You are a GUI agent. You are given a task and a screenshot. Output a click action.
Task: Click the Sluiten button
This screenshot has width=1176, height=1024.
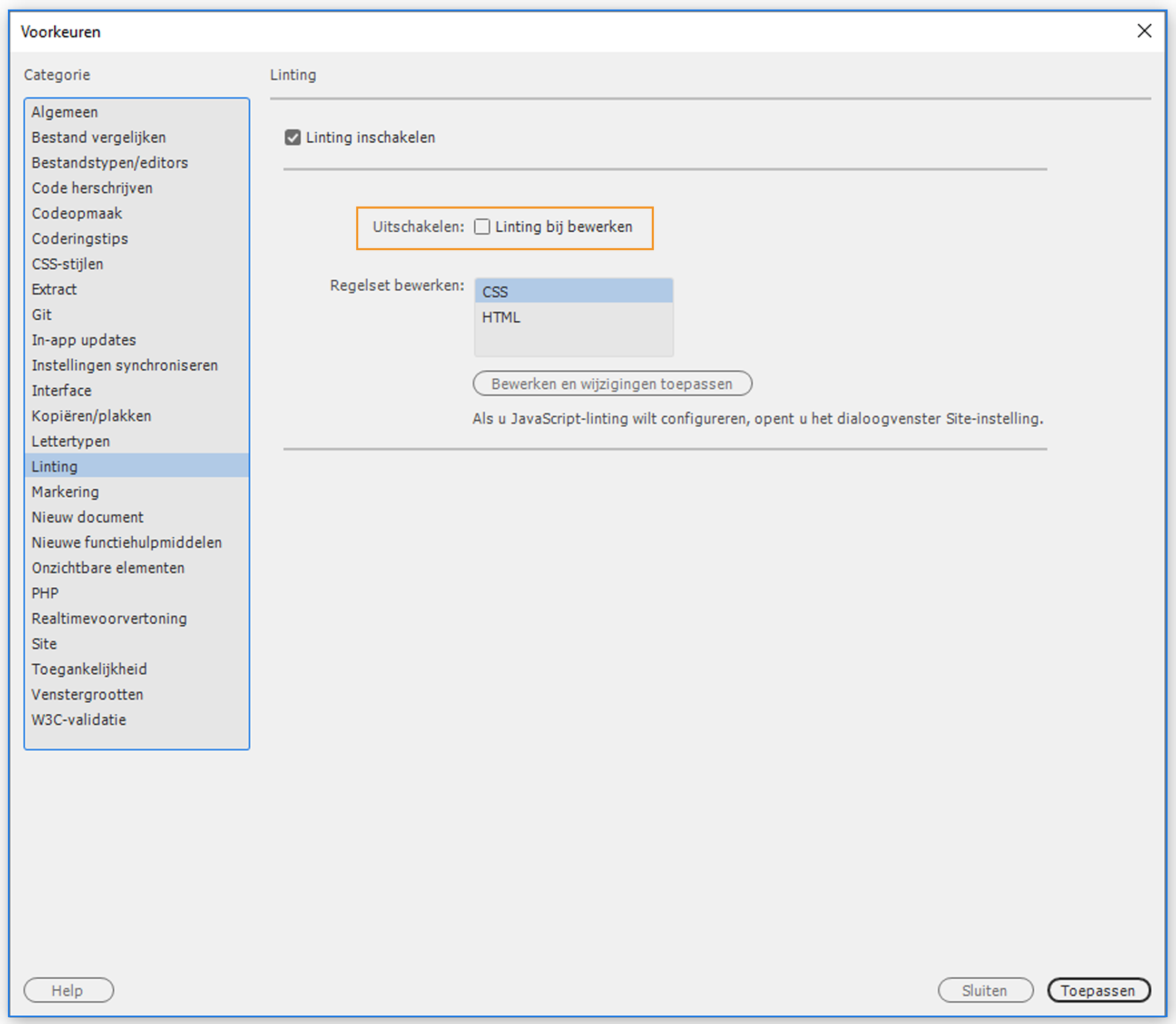(x=985, y=990)
